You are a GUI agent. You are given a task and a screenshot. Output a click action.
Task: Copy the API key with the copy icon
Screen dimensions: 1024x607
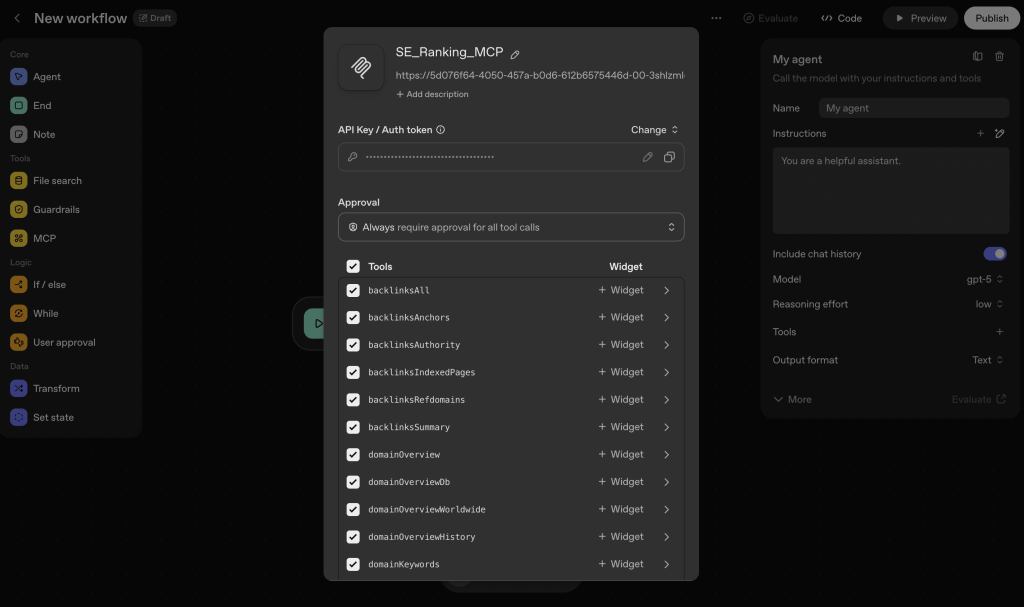tap(669, 157)
